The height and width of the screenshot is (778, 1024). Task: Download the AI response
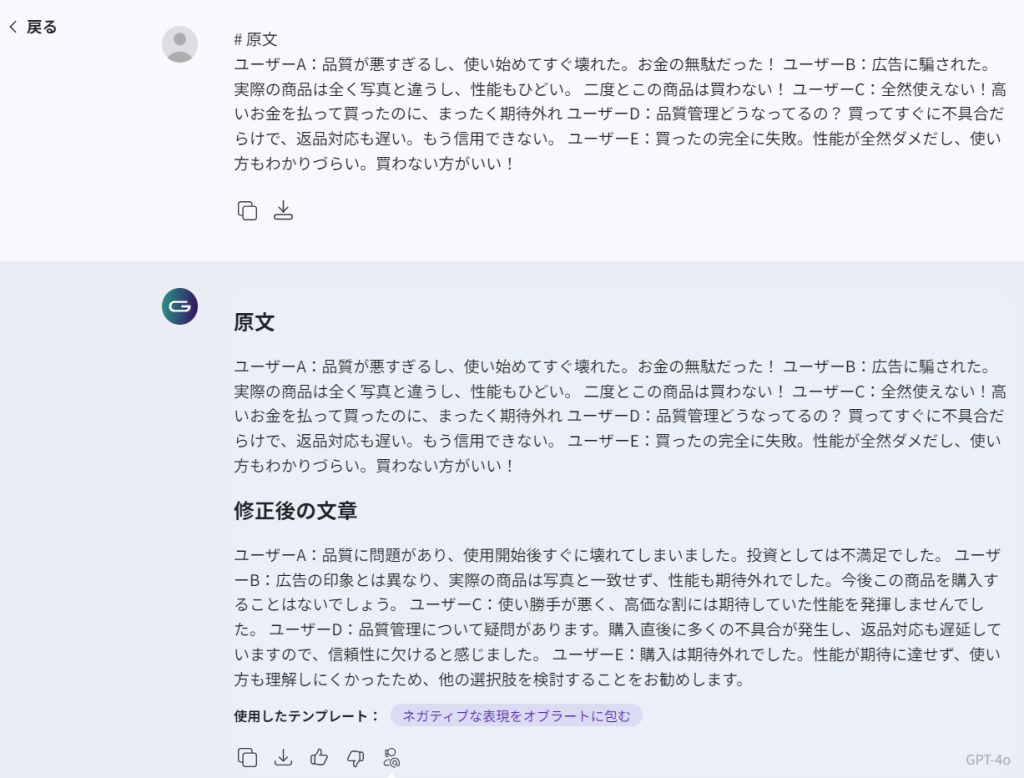283,757
